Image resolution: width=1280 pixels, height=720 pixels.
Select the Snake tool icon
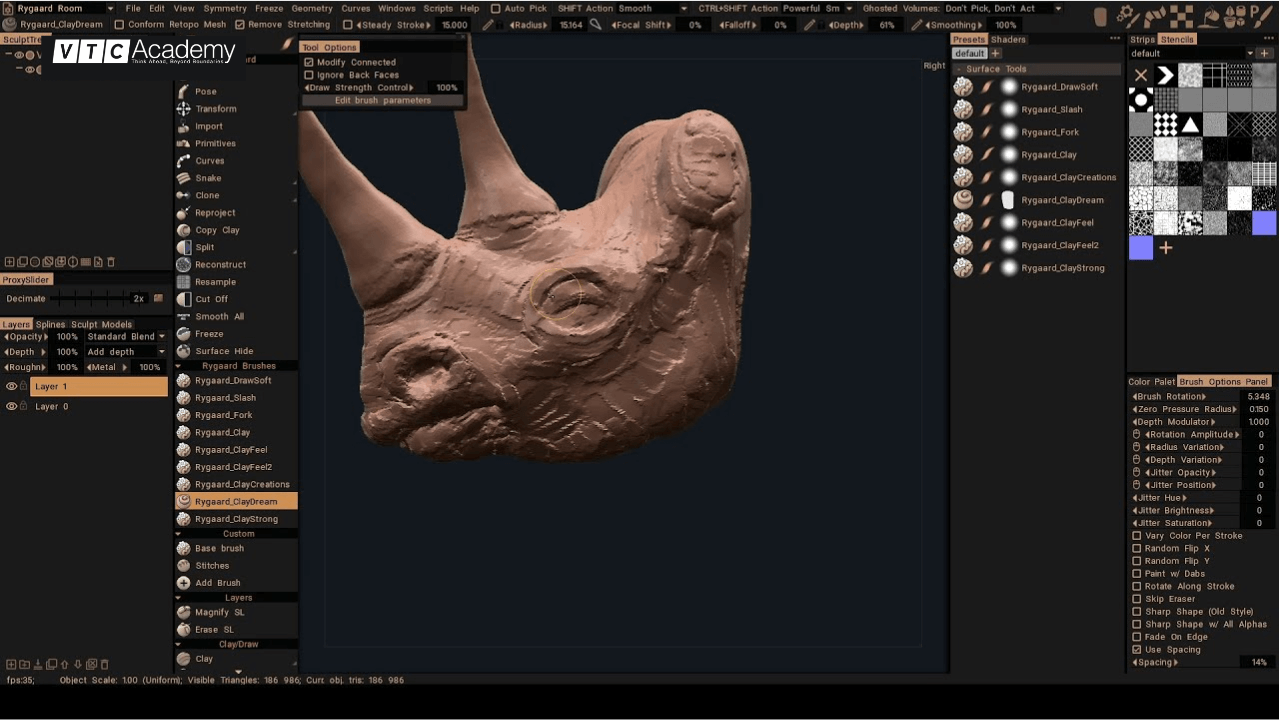tap(184, 178)
